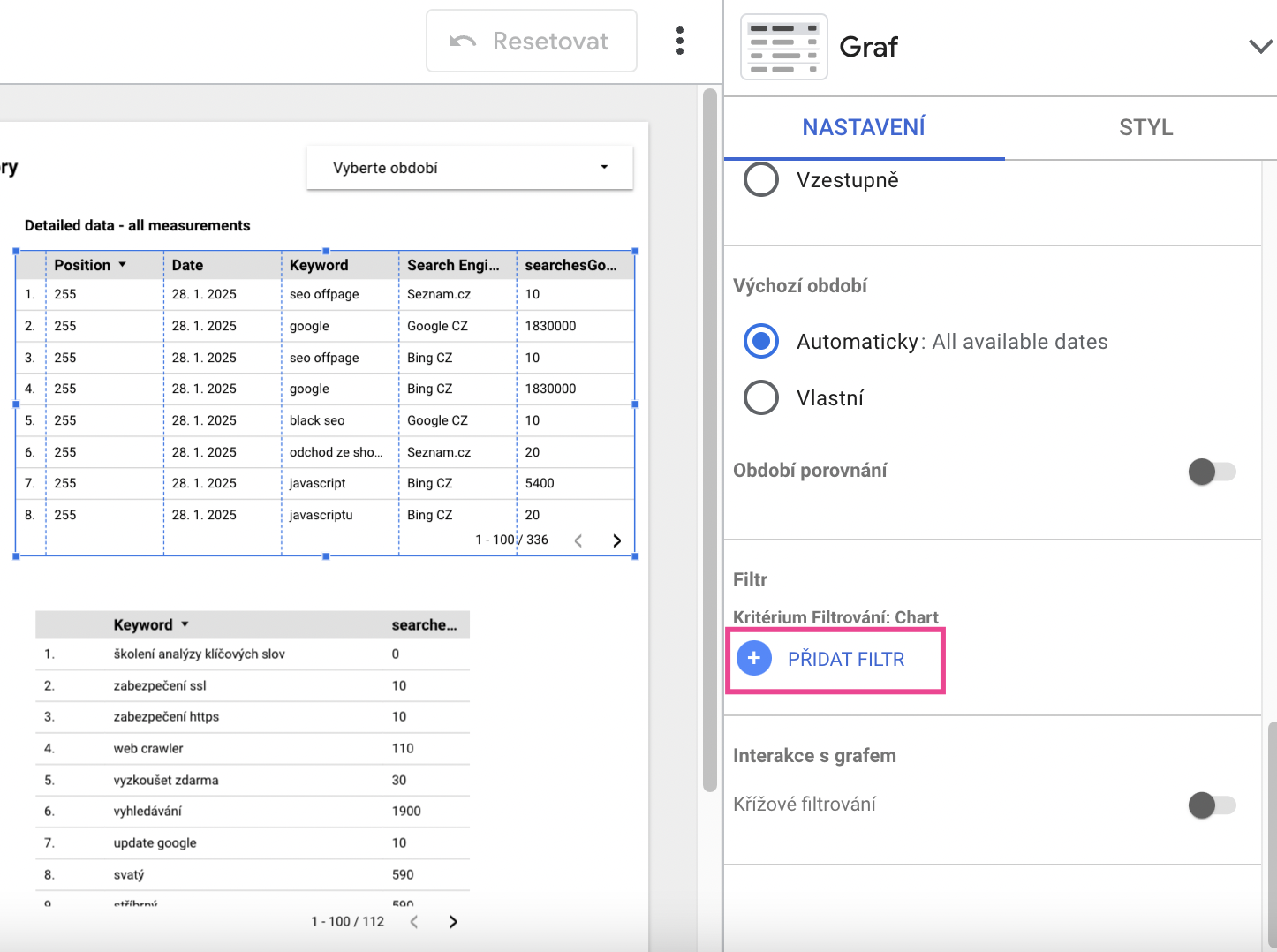Click 'Detailed data - all measurements' title

coord(138,225)
